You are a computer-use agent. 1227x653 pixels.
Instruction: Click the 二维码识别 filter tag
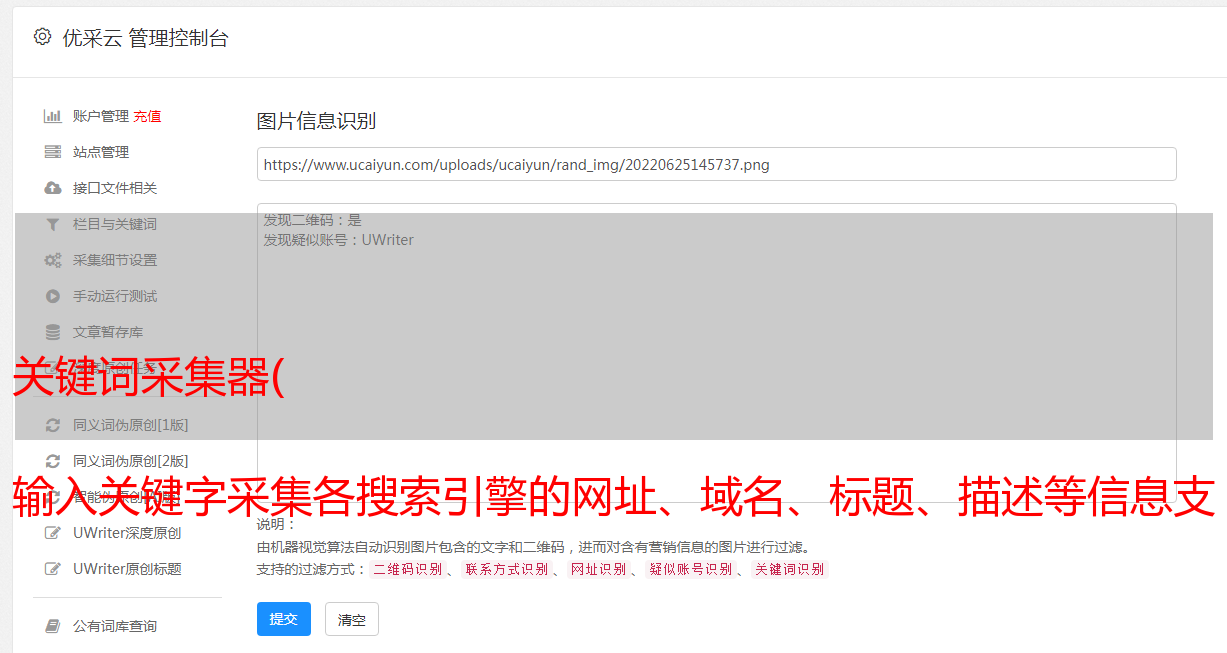pyautogui.click(x=408, y=569)
